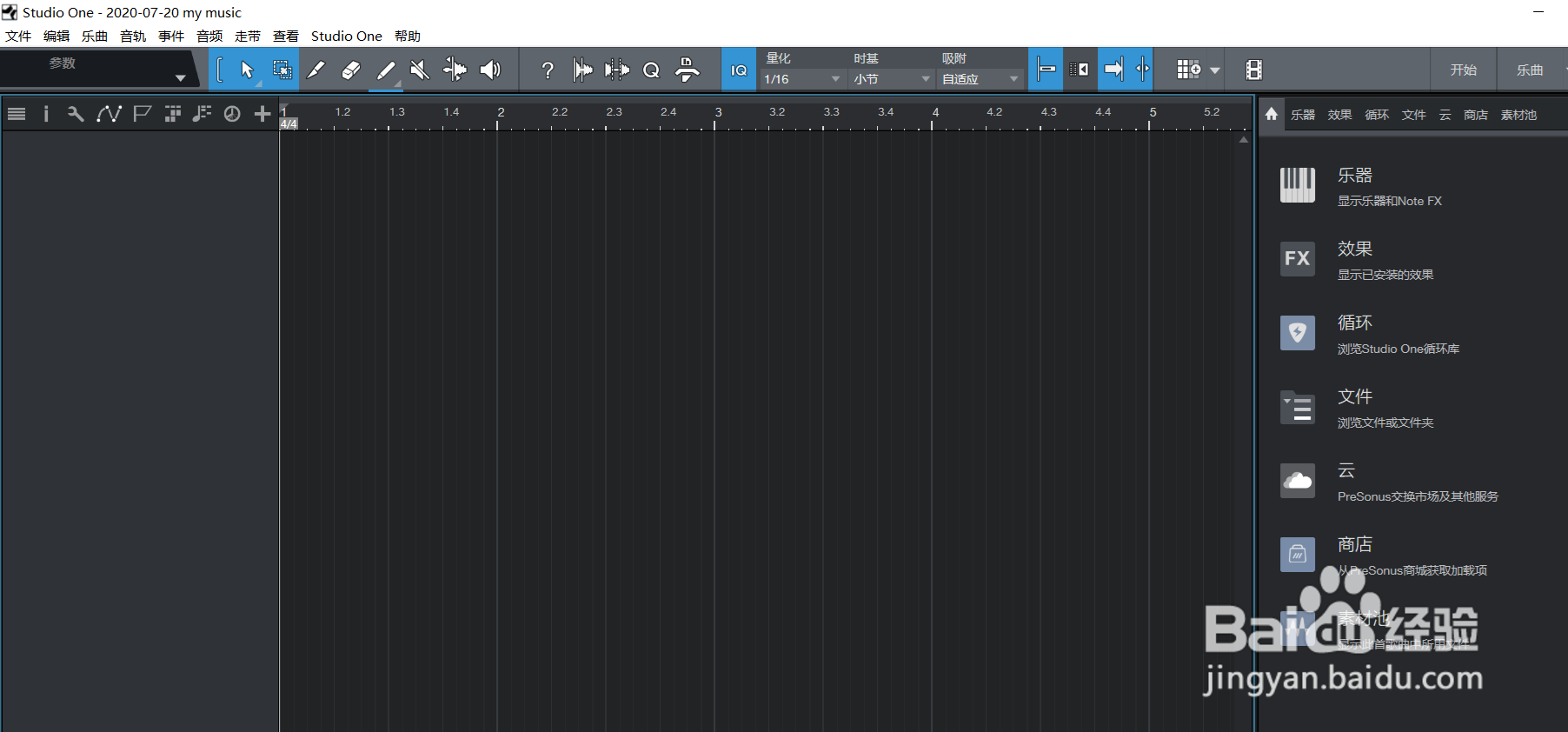Open the 乐曲 menu in menu bar
Screen dimensions: 1568x732
pos(95,36)
